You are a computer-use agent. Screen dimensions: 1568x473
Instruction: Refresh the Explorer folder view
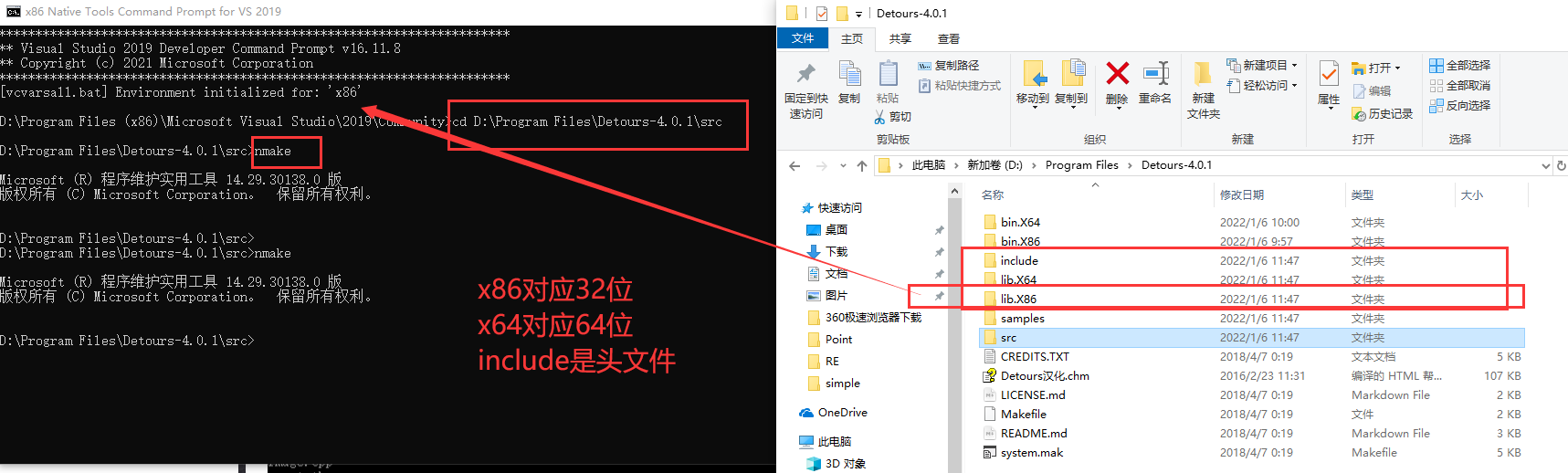(x=1561, y=166)
